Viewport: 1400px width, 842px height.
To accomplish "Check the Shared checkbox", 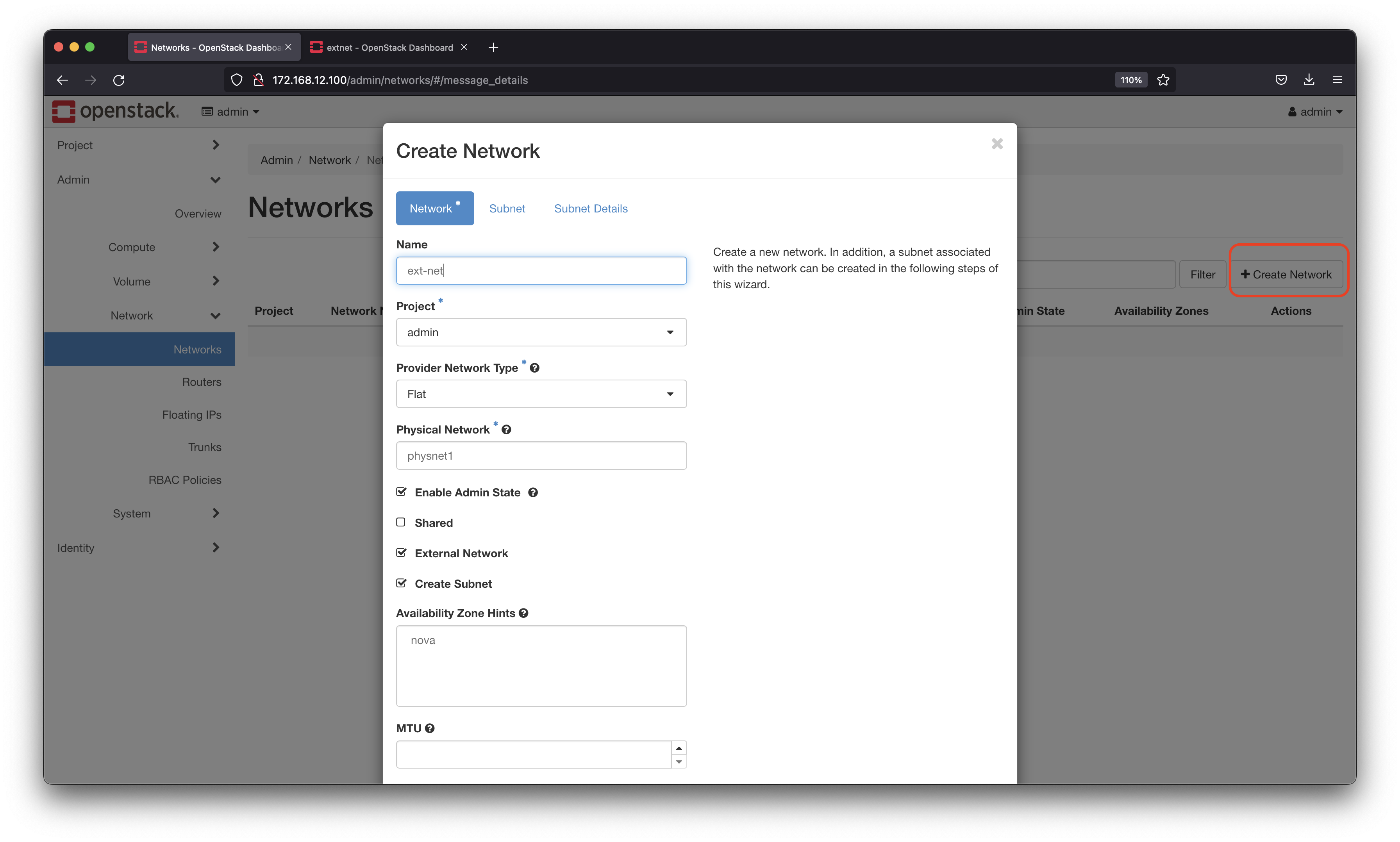I will click(401, 523).
